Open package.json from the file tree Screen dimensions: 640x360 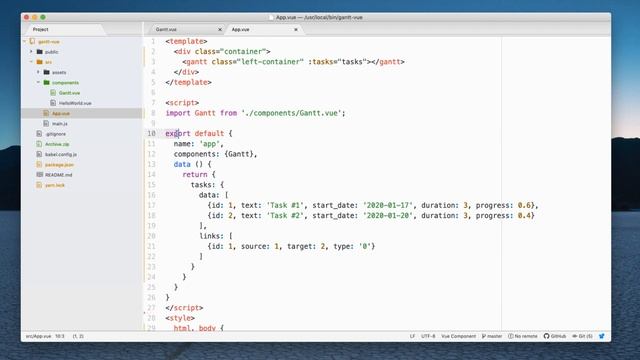coord(59,164)
